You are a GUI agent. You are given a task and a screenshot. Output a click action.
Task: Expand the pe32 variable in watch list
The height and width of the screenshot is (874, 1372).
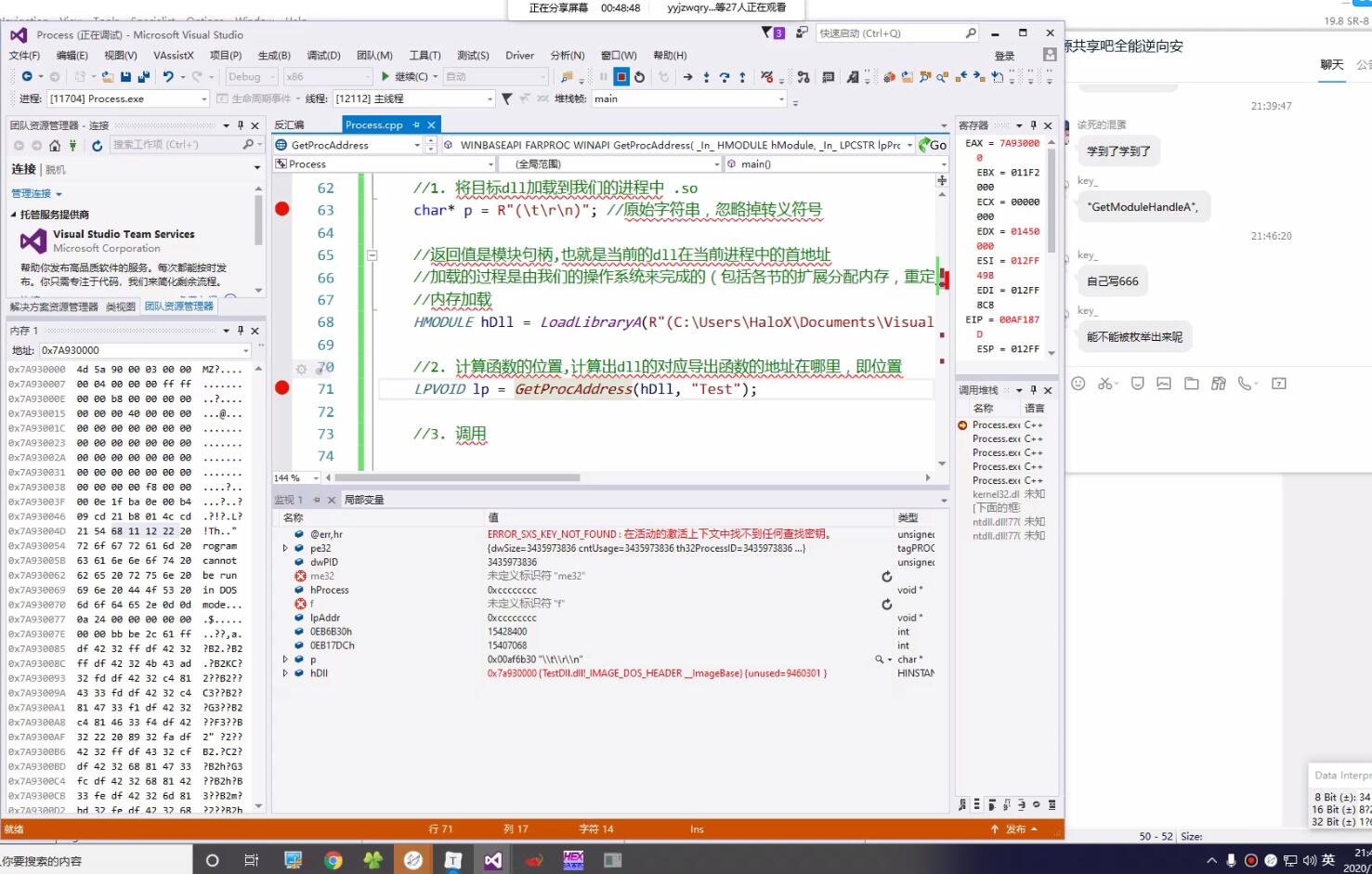(x=286, y=548)
